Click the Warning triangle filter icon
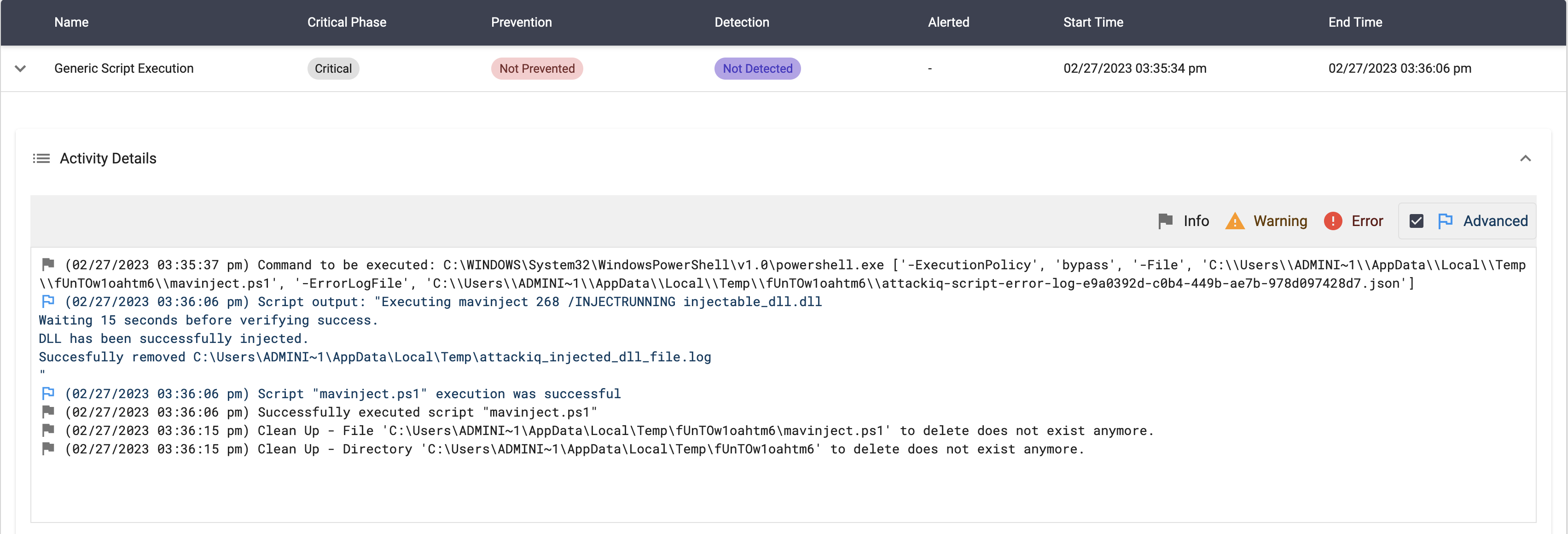Image resolution: width=1568 pixels, height=534 pixels. pos(1234,221)
